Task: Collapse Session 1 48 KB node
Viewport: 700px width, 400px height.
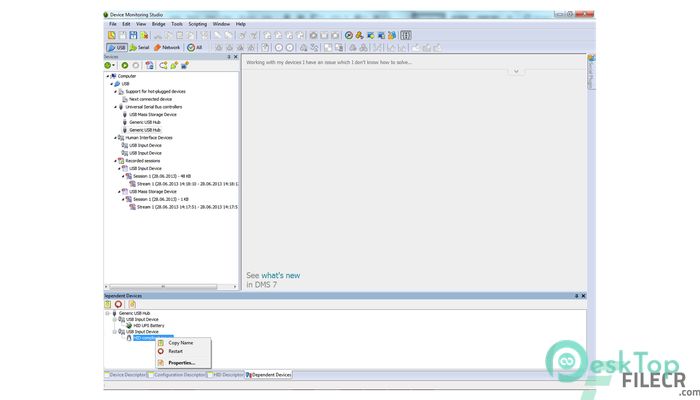Action: 123,176
